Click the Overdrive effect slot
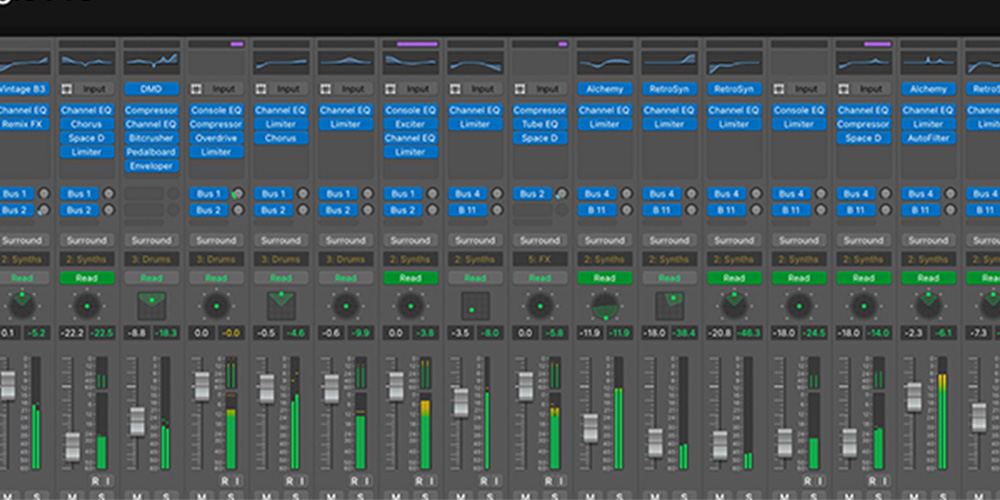 216,138
